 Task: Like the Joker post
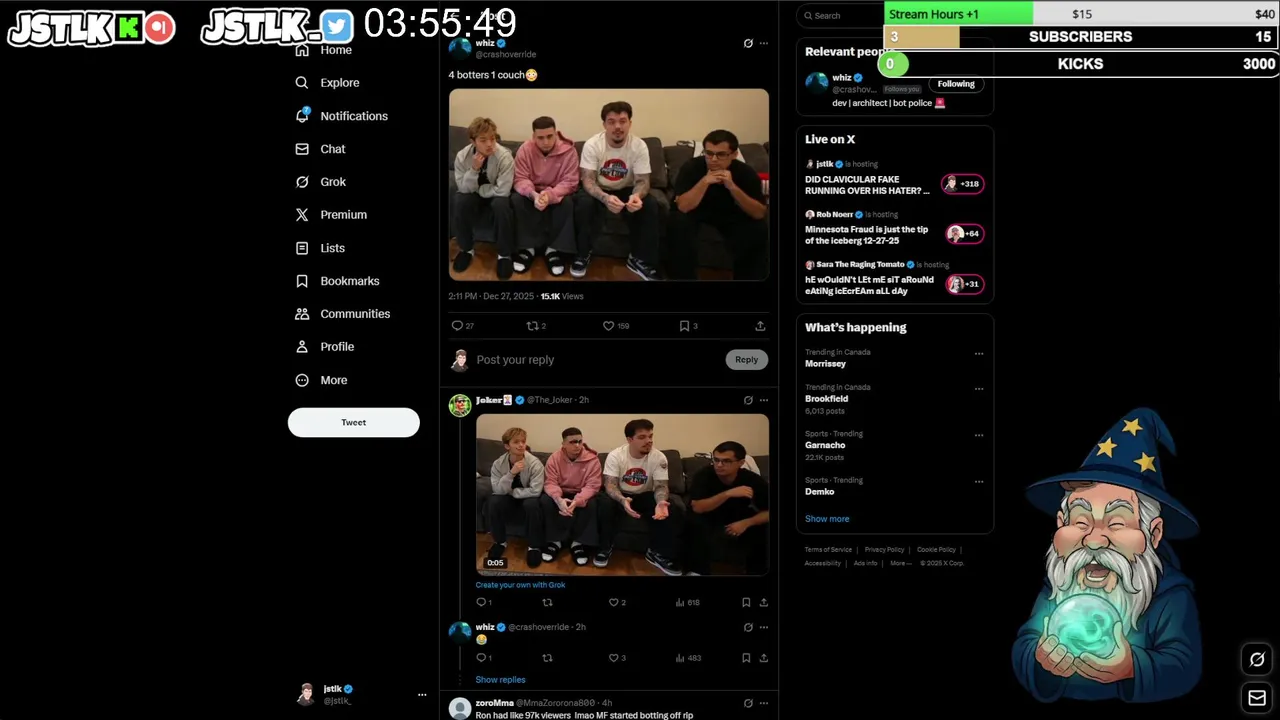coord(613,603)
